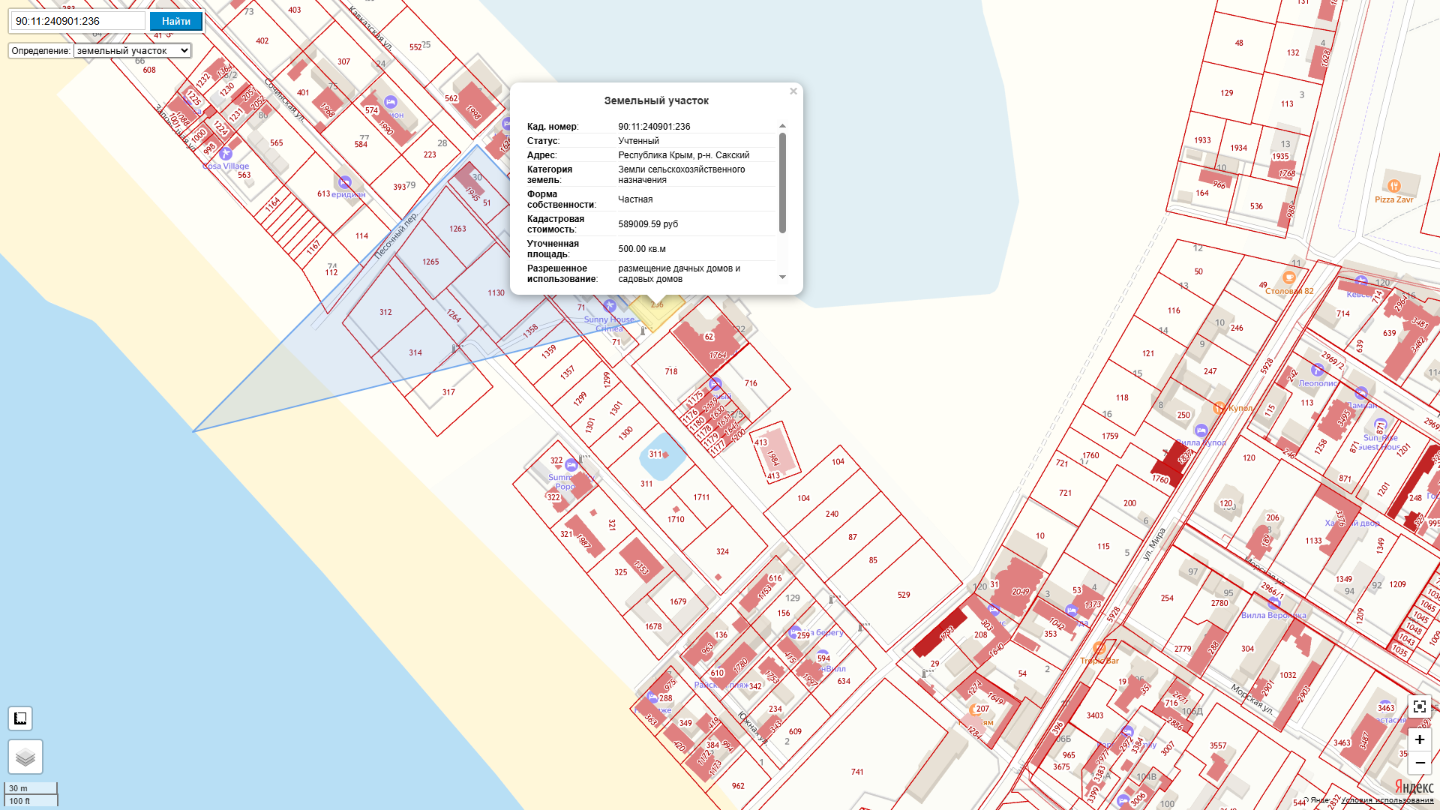This screenshot has height=810, width=1440.
Task: Click the Rosa Village hotel marker
Action: pos(226,154)
